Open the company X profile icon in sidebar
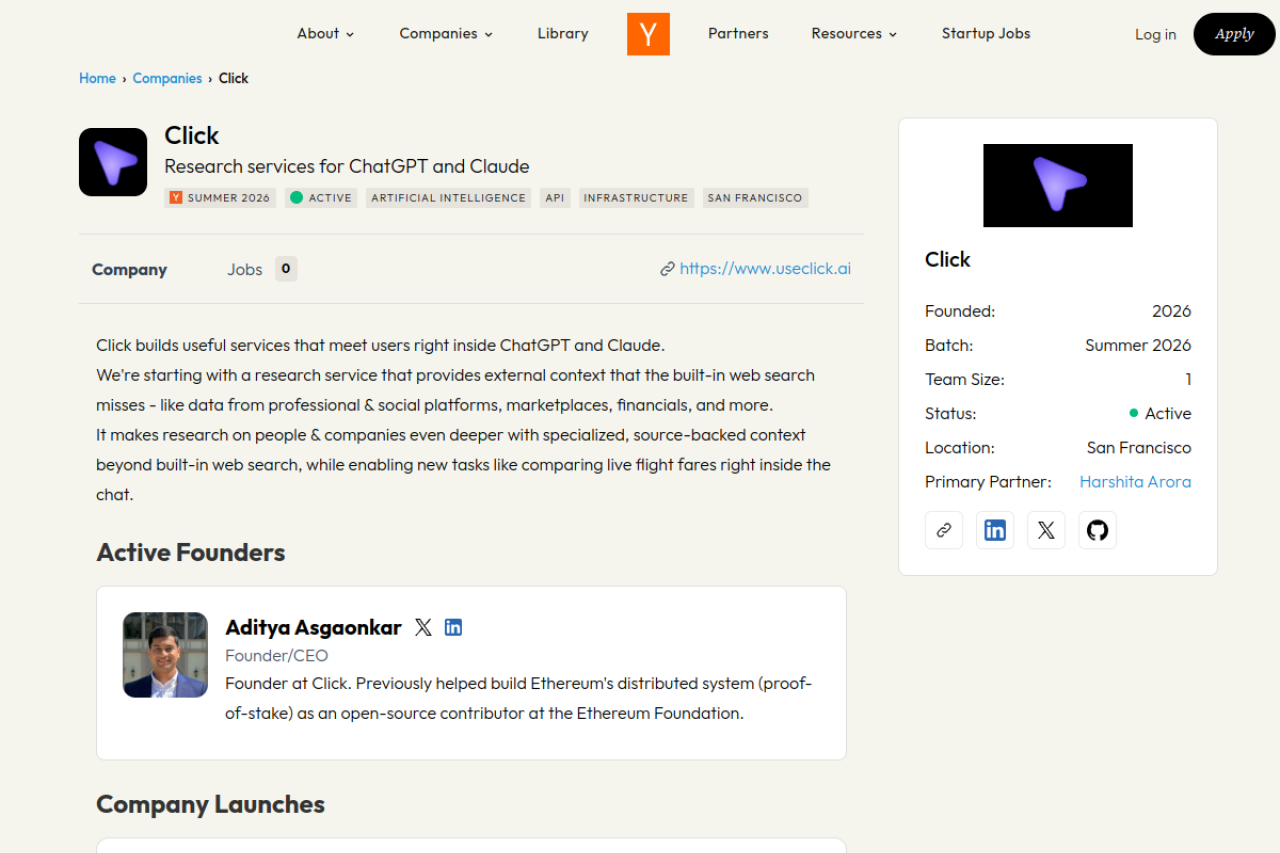This screenshot has height=853, width=1280. tap(1046, 530)
